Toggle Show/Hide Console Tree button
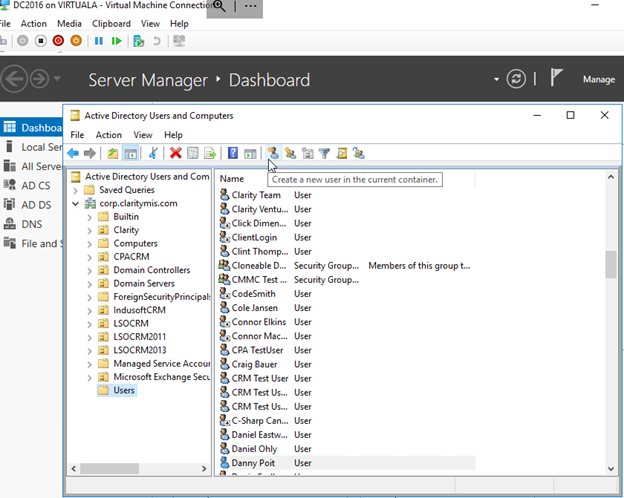 pyautogui.click(x=131, y=153)
